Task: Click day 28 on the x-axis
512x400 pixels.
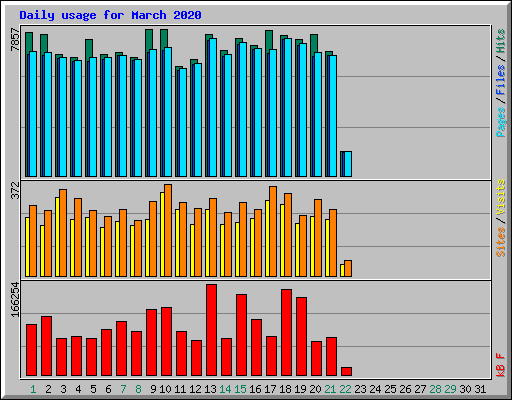Action: (435, 389)
